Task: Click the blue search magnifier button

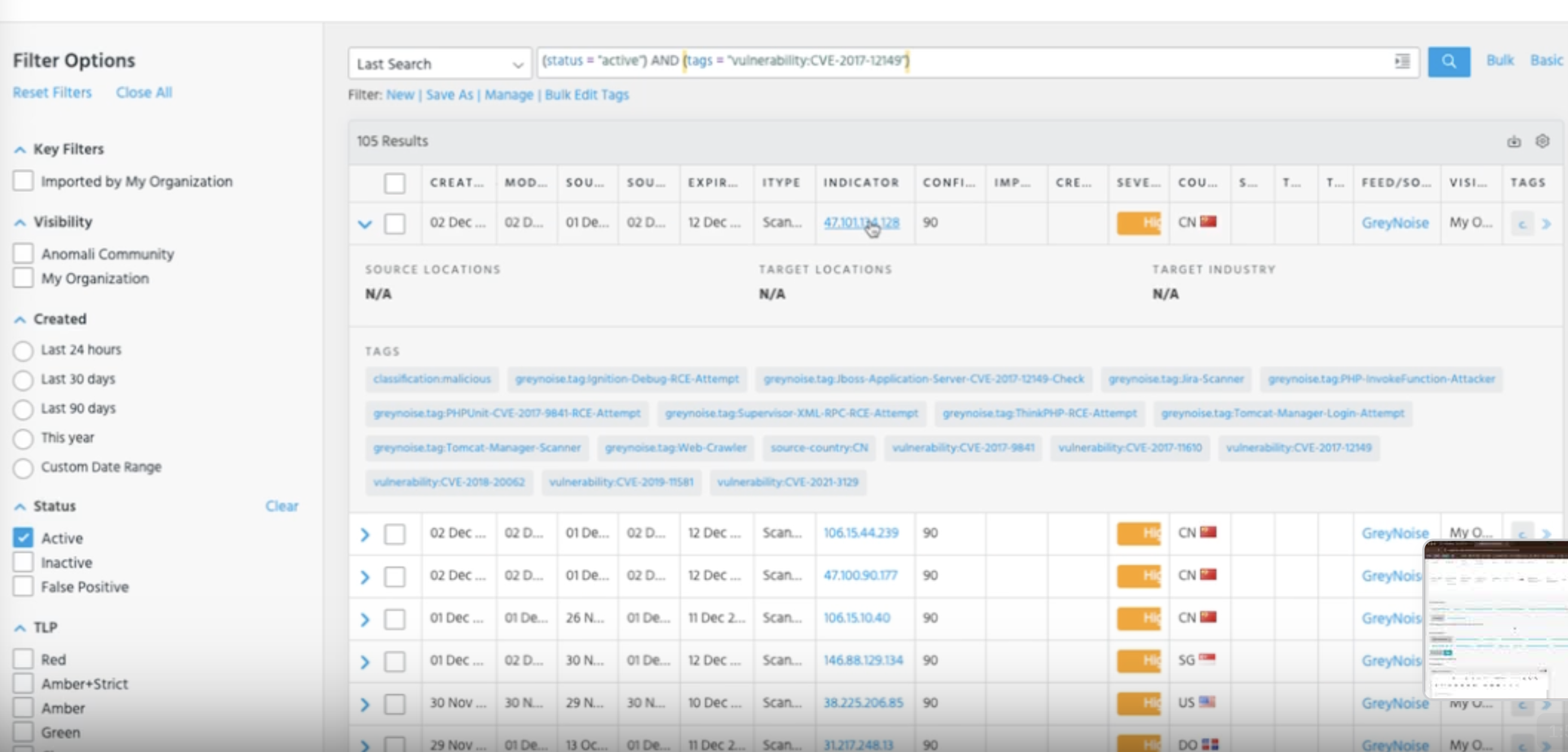Action: 1449,62
